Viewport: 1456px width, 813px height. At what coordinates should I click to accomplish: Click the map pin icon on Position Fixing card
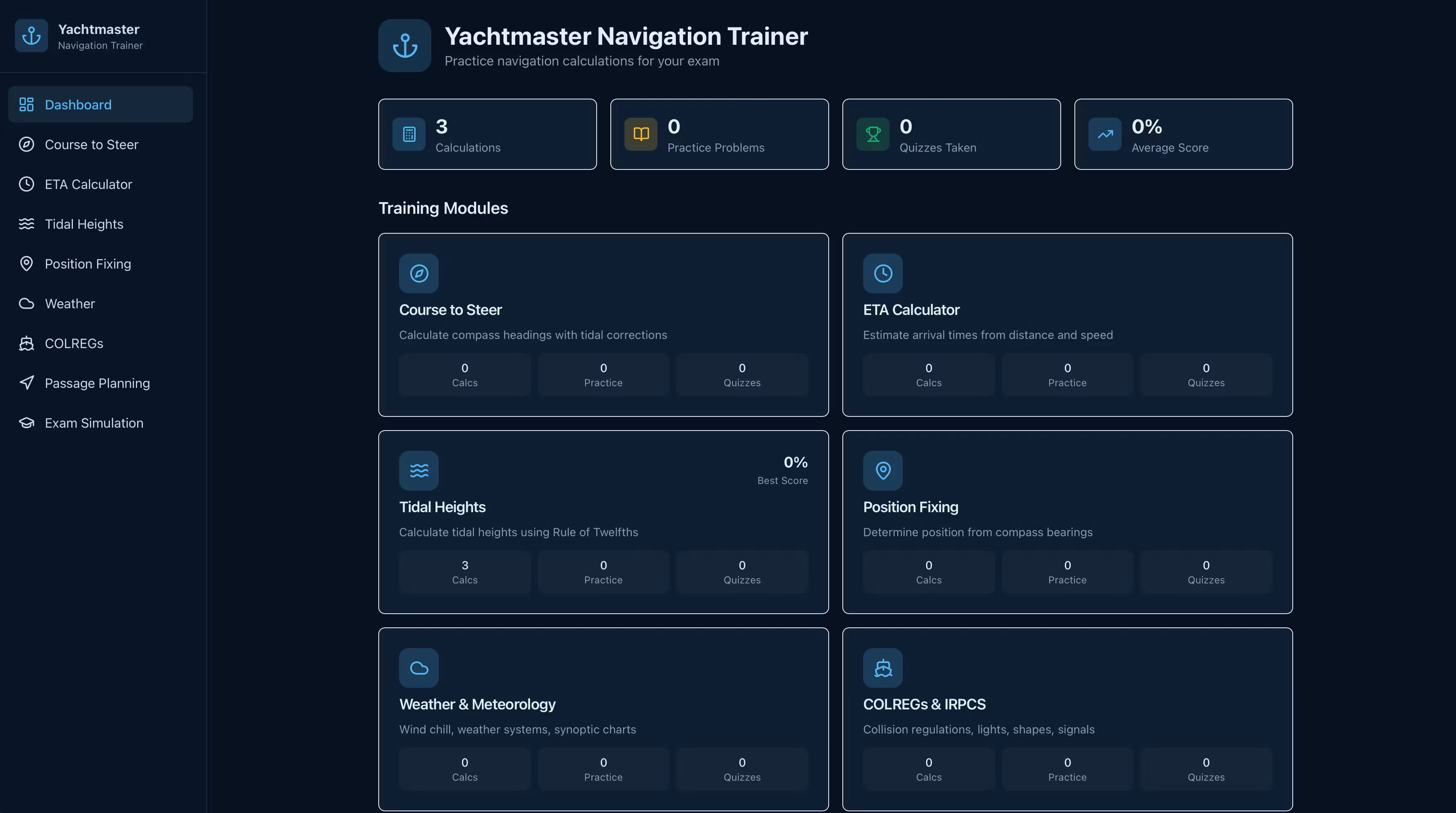click(882, 470)
